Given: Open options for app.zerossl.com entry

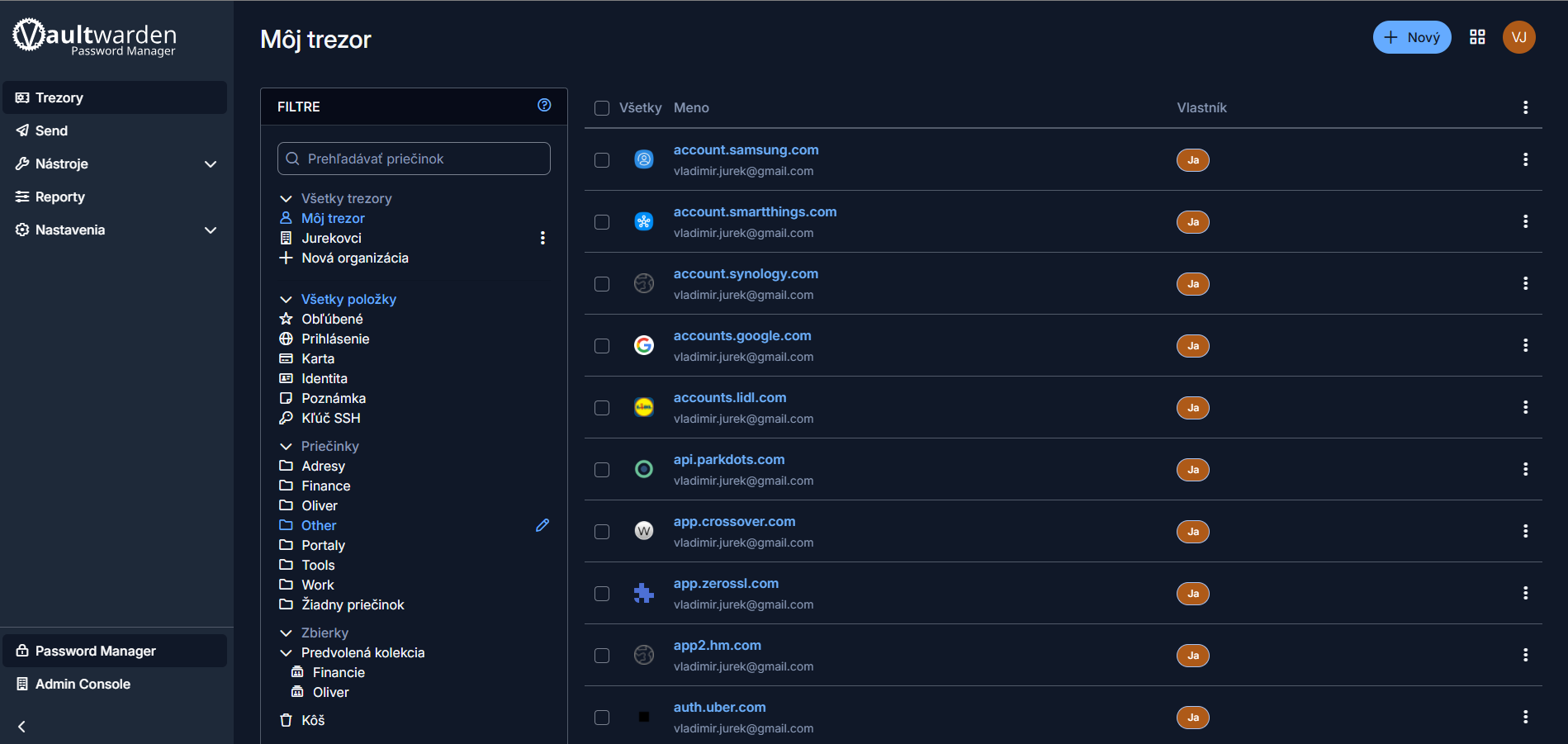Looking at the screenshot, I should (x=1525, y=593).
